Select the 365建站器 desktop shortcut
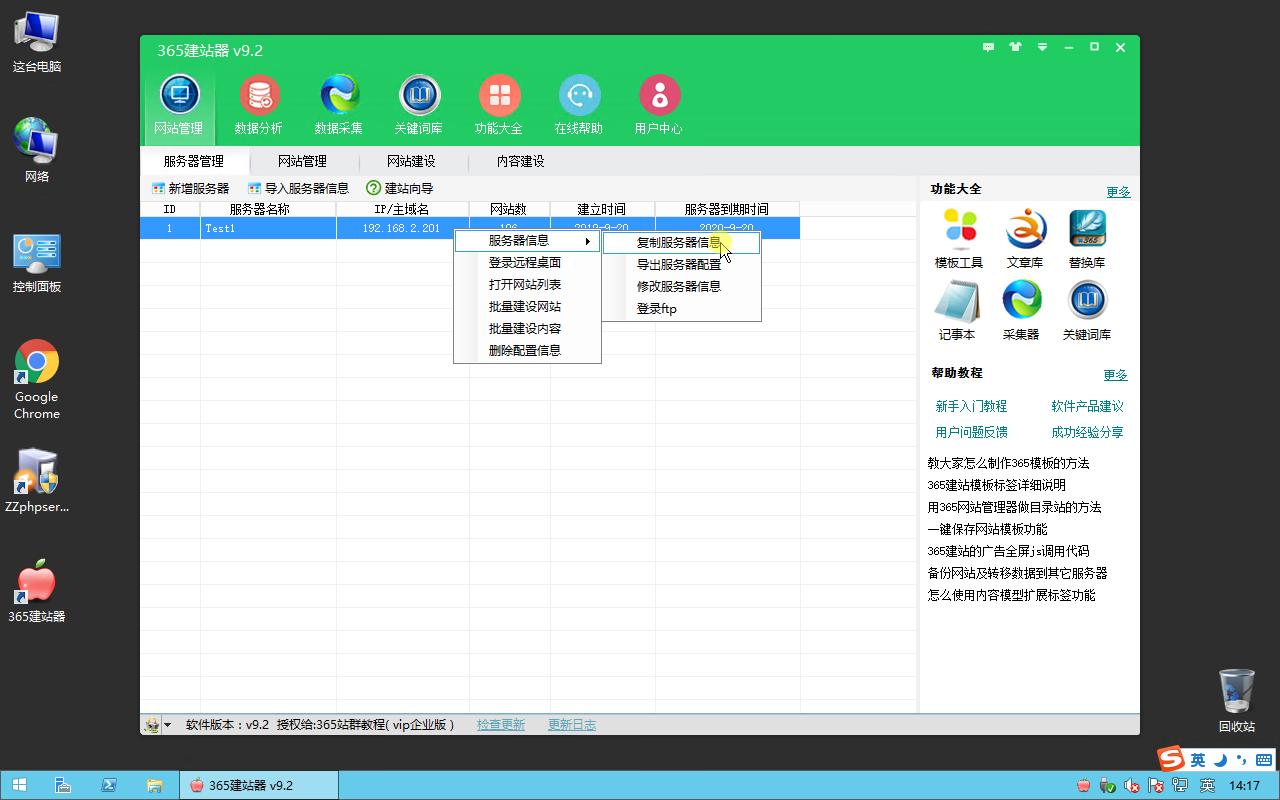Viewport: 1280px width, 800px height. tap(37, 591)
